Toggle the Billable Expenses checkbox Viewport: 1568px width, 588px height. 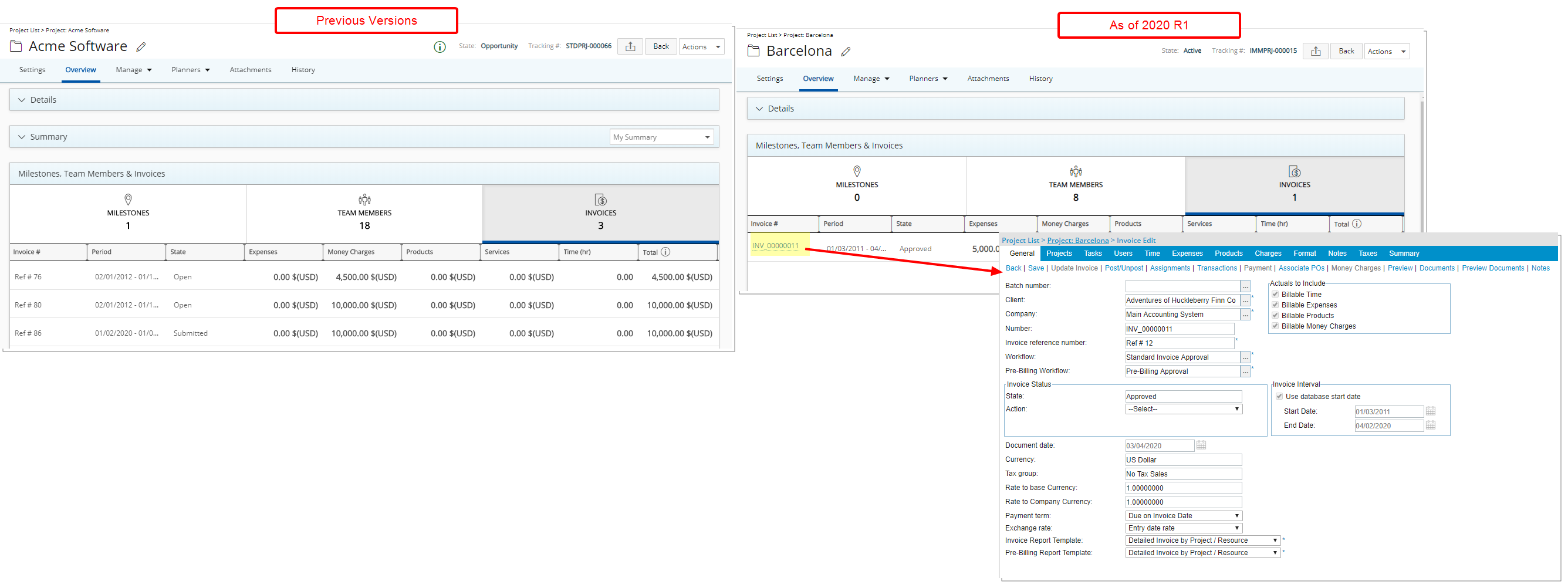click(x=1275, y=305)
